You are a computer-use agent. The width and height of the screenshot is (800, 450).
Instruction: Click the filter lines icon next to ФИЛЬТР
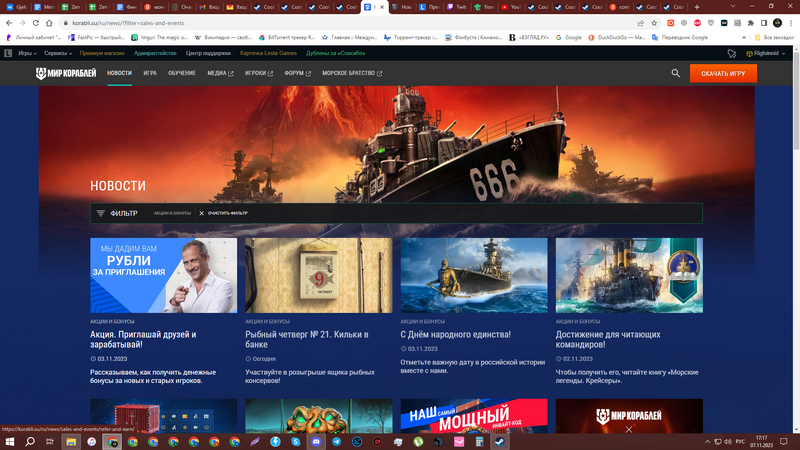[x=101, y=213]
